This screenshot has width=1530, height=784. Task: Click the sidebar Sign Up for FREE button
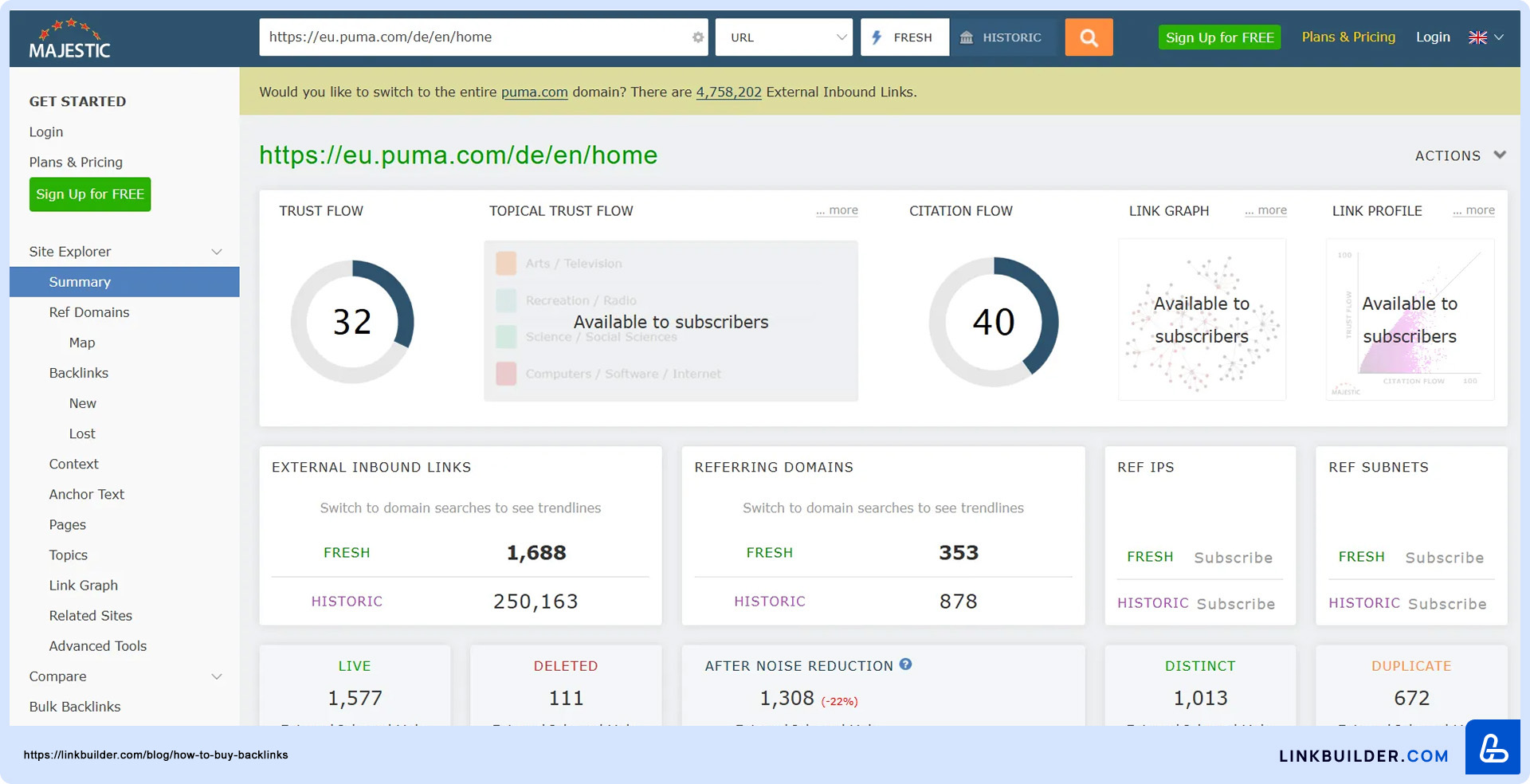(x=90, y=194)
